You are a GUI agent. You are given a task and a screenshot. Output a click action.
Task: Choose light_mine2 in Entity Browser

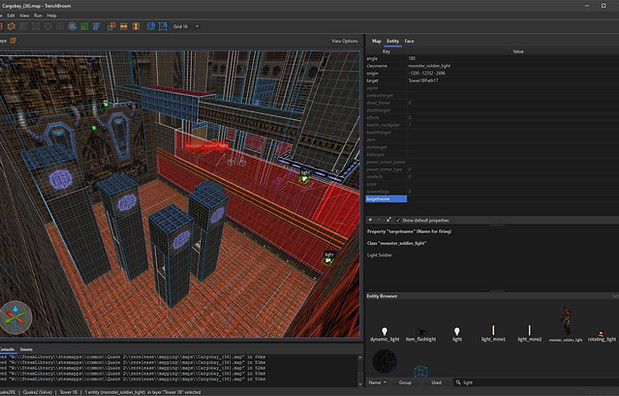(529, 333)
